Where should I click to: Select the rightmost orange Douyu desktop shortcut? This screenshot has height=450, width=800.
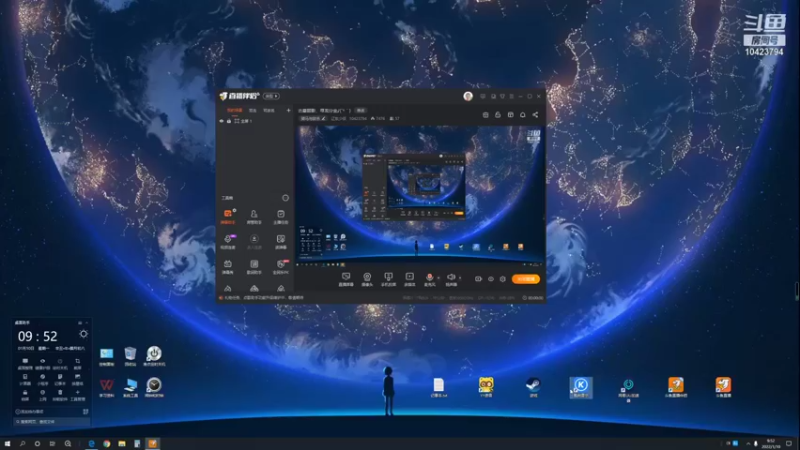tap(723, 385)
